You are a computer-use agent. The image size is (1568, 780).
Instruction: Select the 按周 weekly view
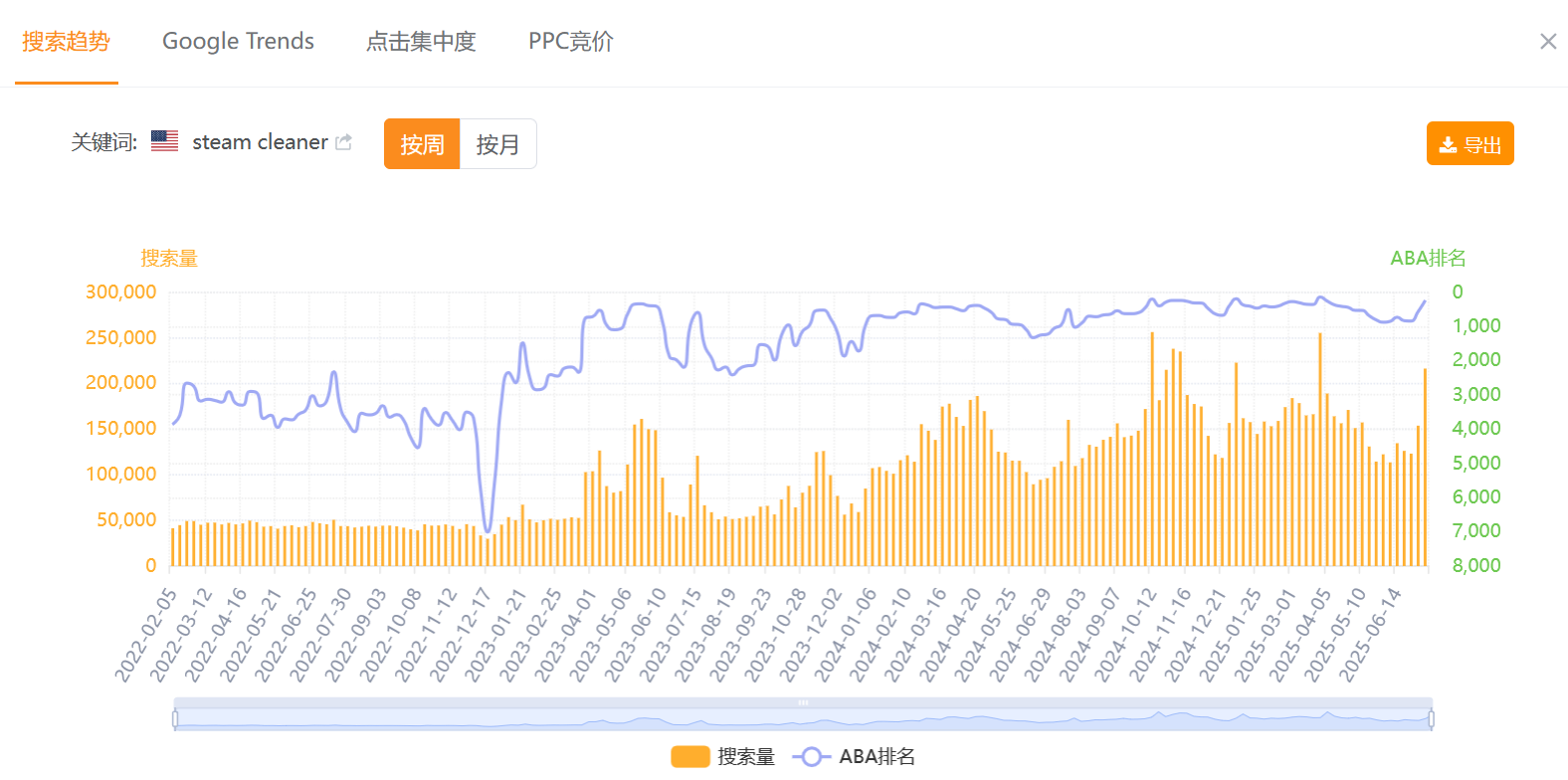(422, 144)
